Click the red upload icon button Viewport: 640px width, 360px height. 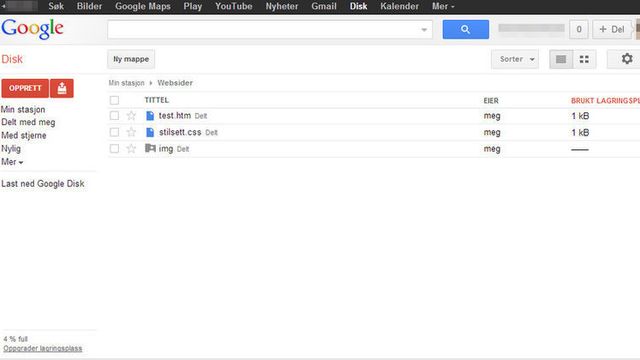[x=62, y=88]
